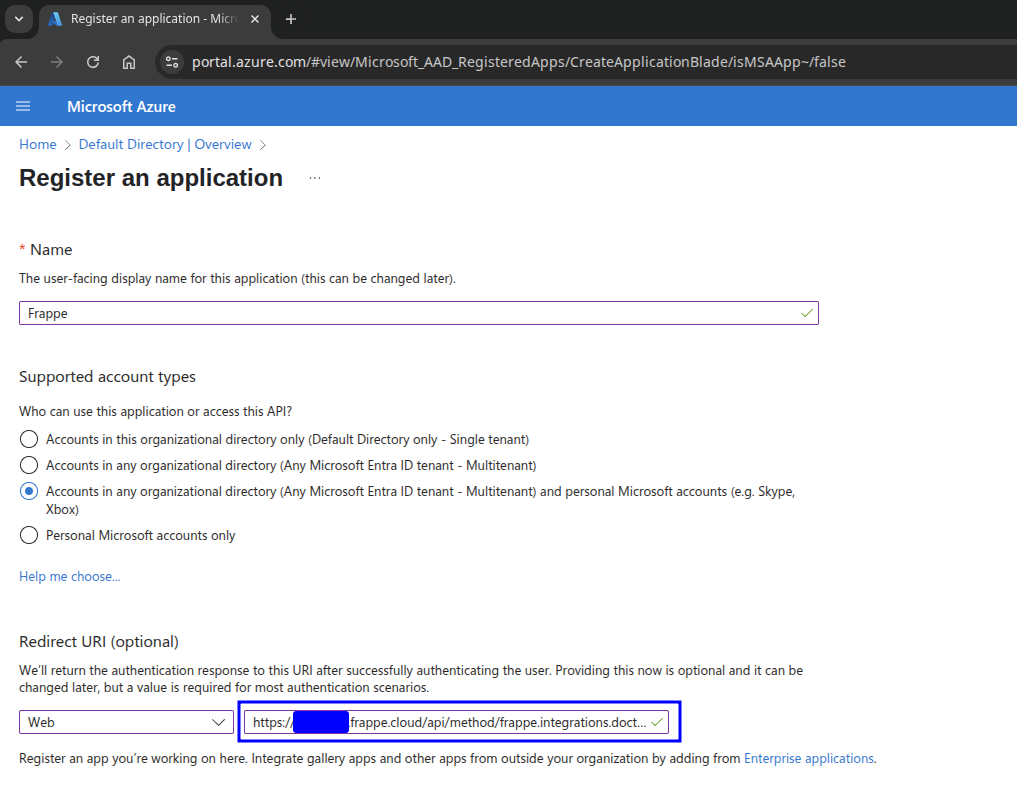The height and width of the screenshot is (802, 1017).
Task: Go to Home in the breadcrumb
Action: (x=38, y=144)
